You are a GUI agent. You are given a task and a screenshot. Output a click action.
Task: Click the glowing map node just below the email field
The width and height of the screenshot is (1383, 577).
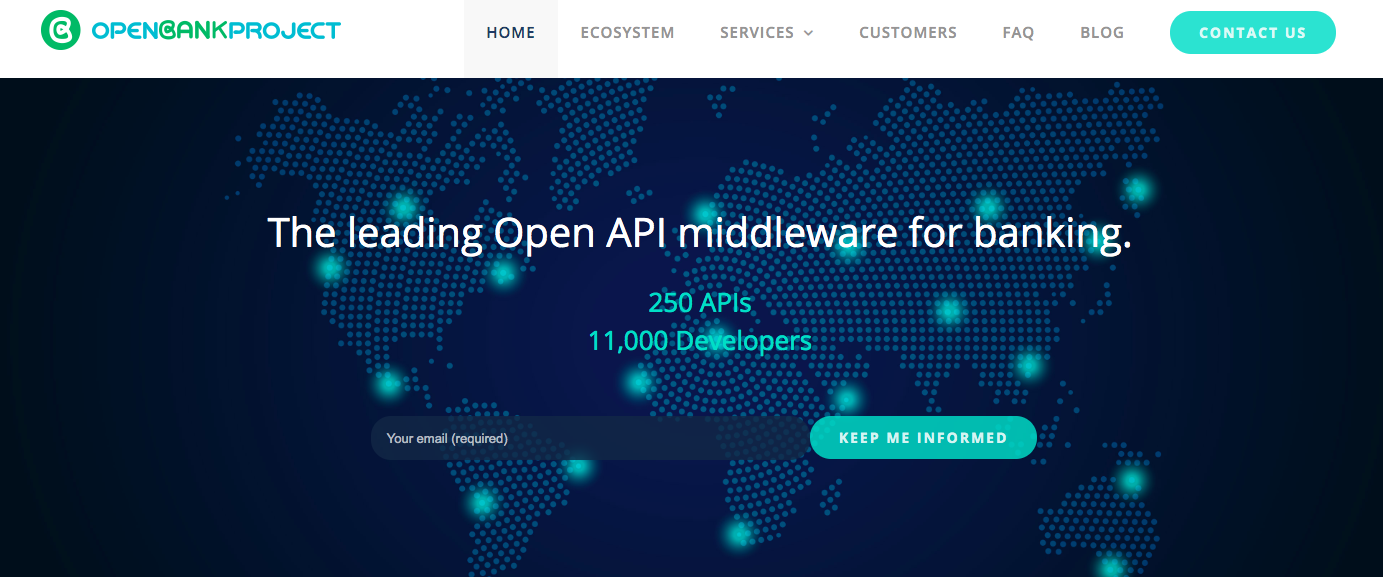pos(578,466)
